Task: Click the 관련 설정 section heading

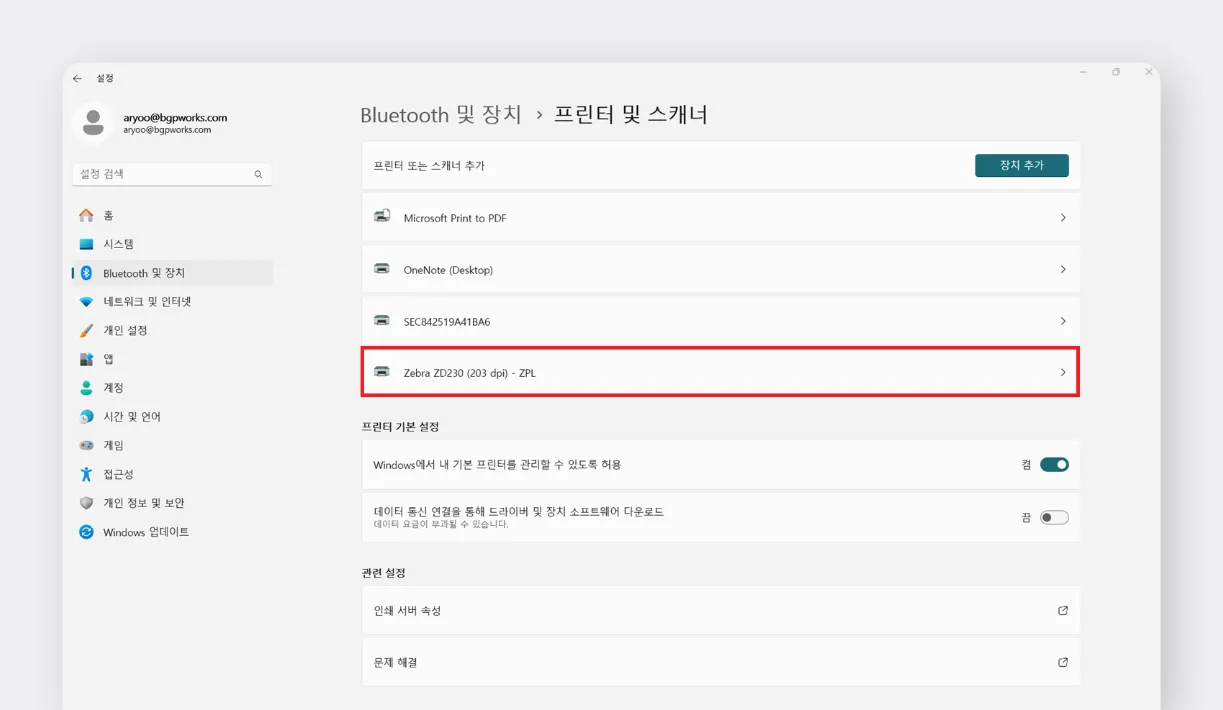Action: click(383, 573)
